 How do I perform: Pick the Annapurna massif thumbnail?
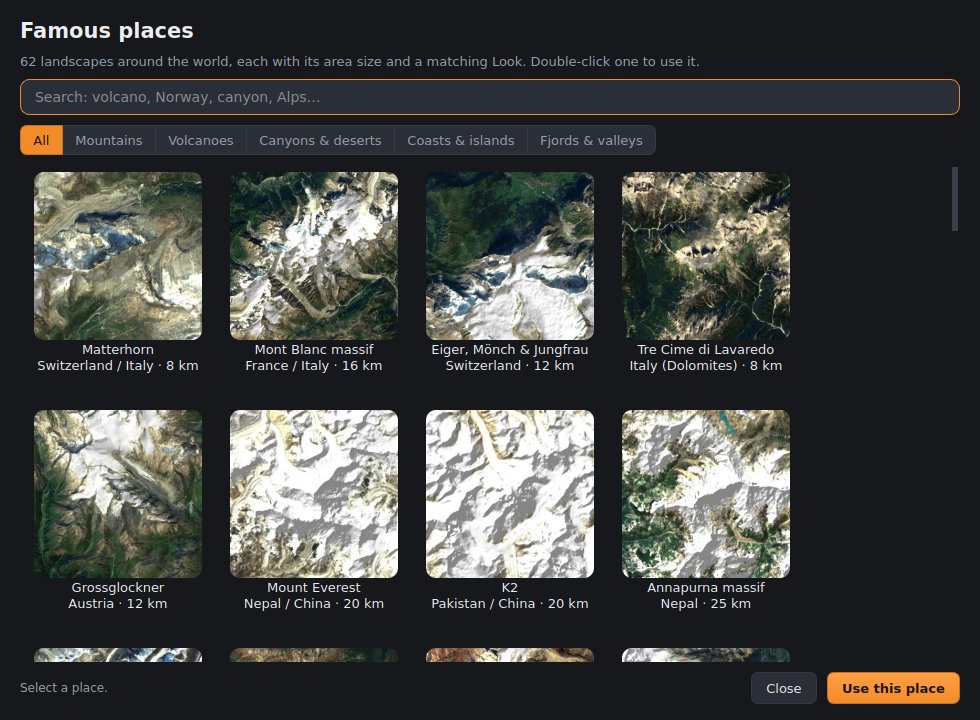[x=706, y=494]
